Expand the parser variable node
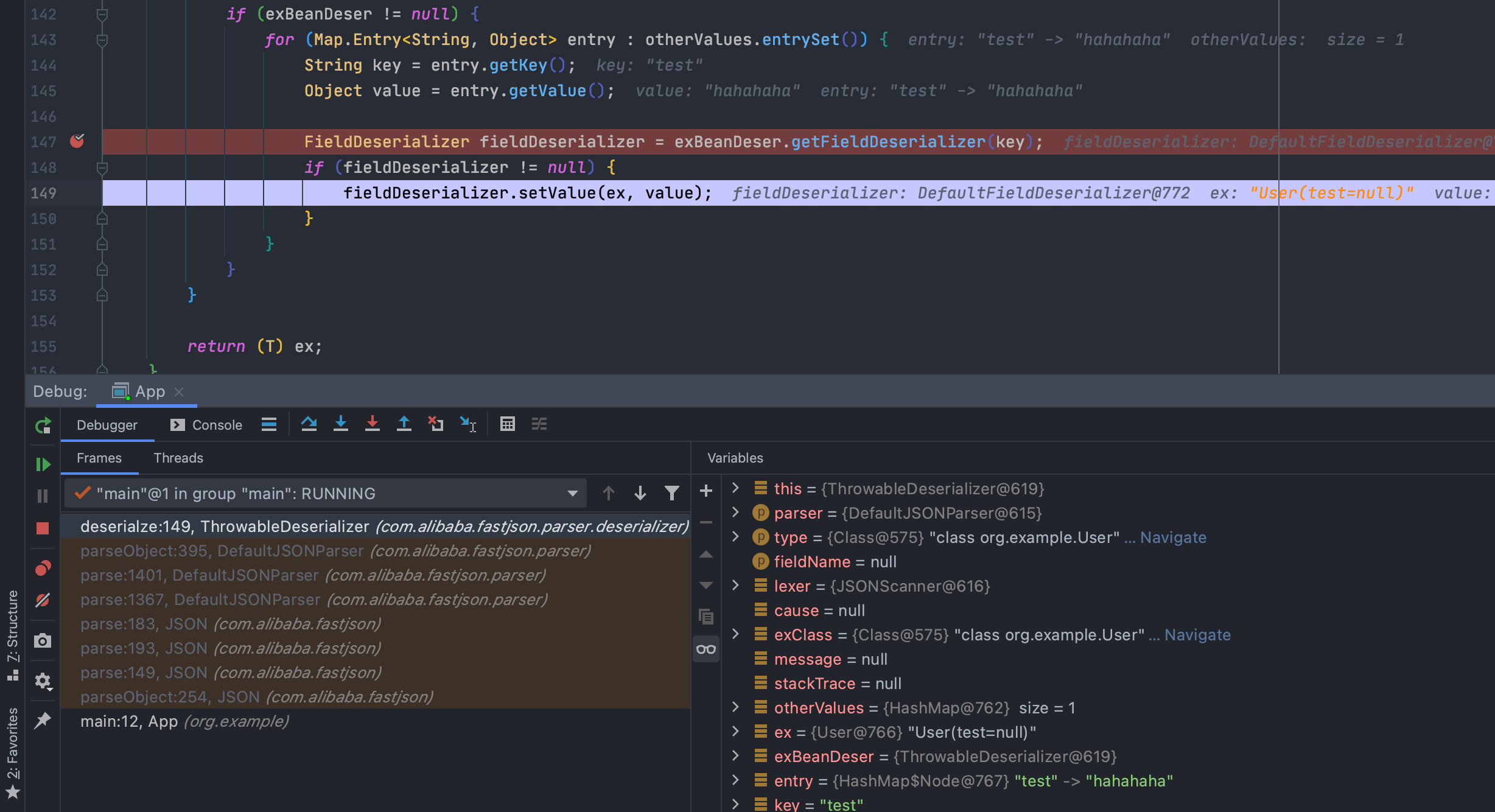 pyautogui.click(x=735, y=513)
